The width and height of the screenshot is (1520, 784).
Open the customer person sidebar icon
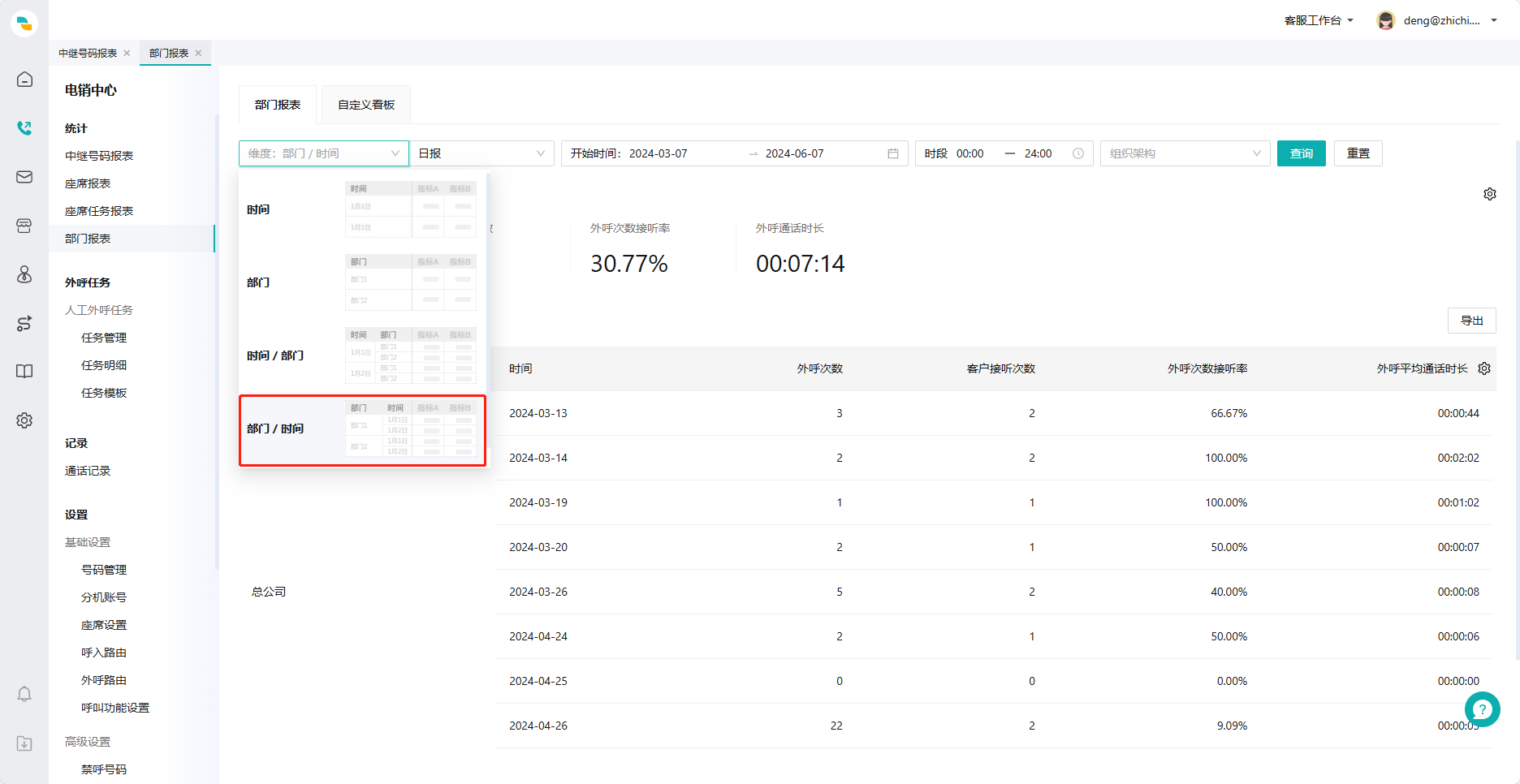point(24,274)
